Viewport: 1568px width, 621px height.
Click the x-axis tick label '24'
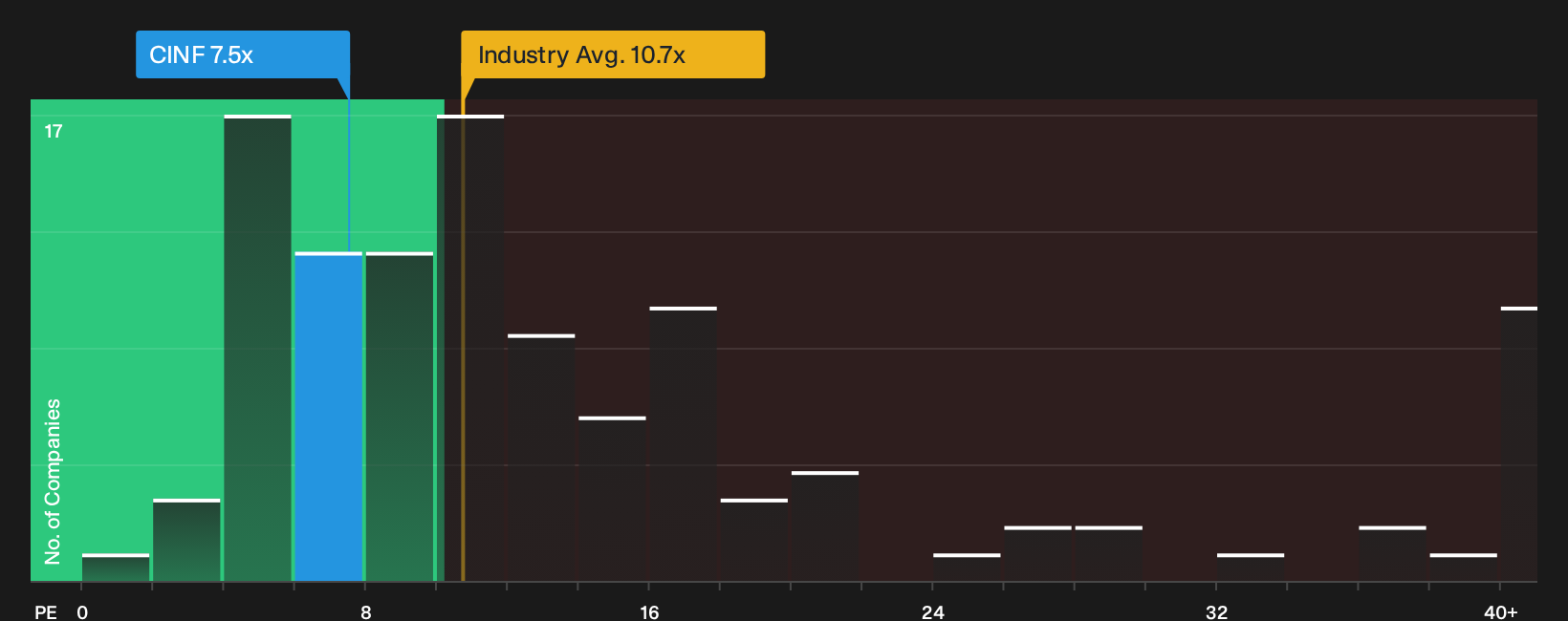(x=933, y=612)
